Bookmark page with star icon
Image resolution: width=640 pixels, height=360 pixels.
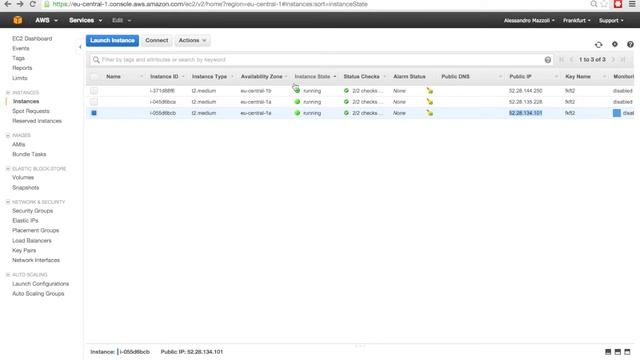click(604, 4)
